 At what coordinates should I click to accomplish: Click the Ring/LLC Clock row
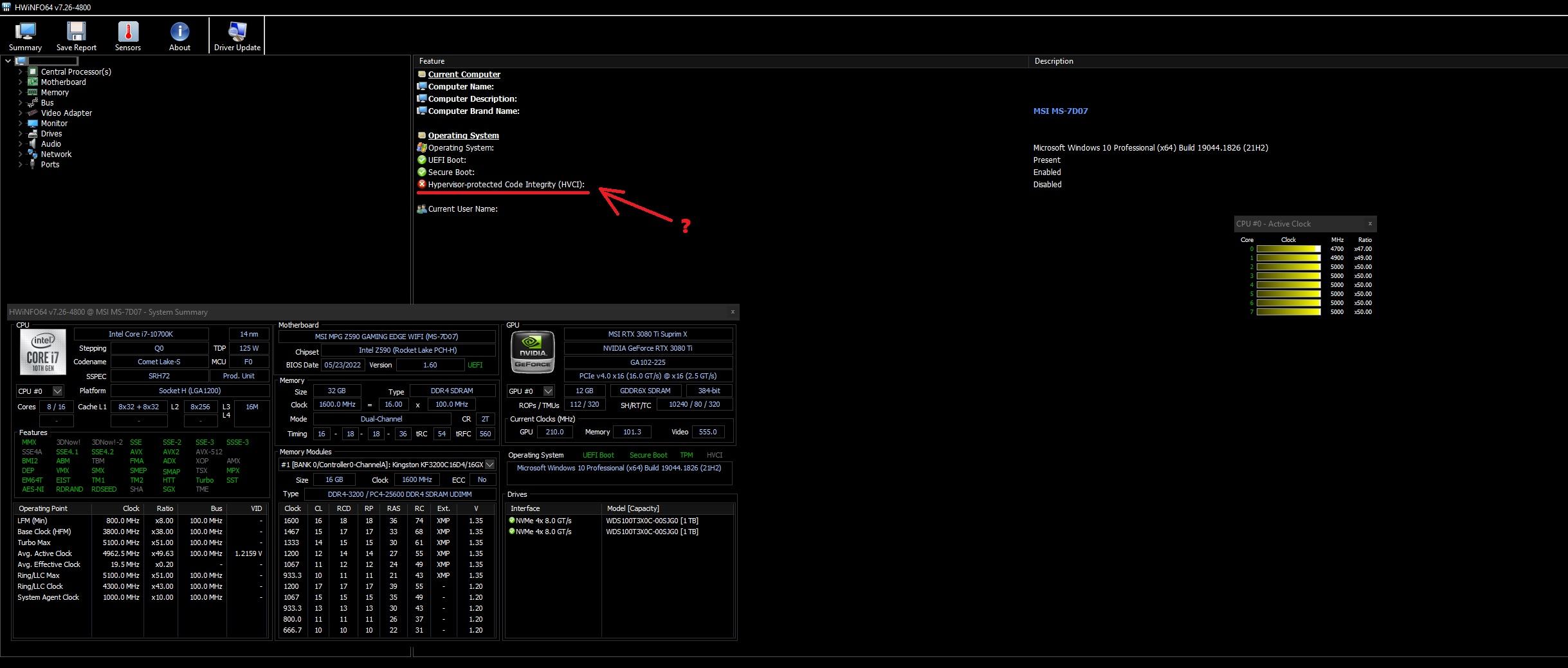(x=140, y=586)
